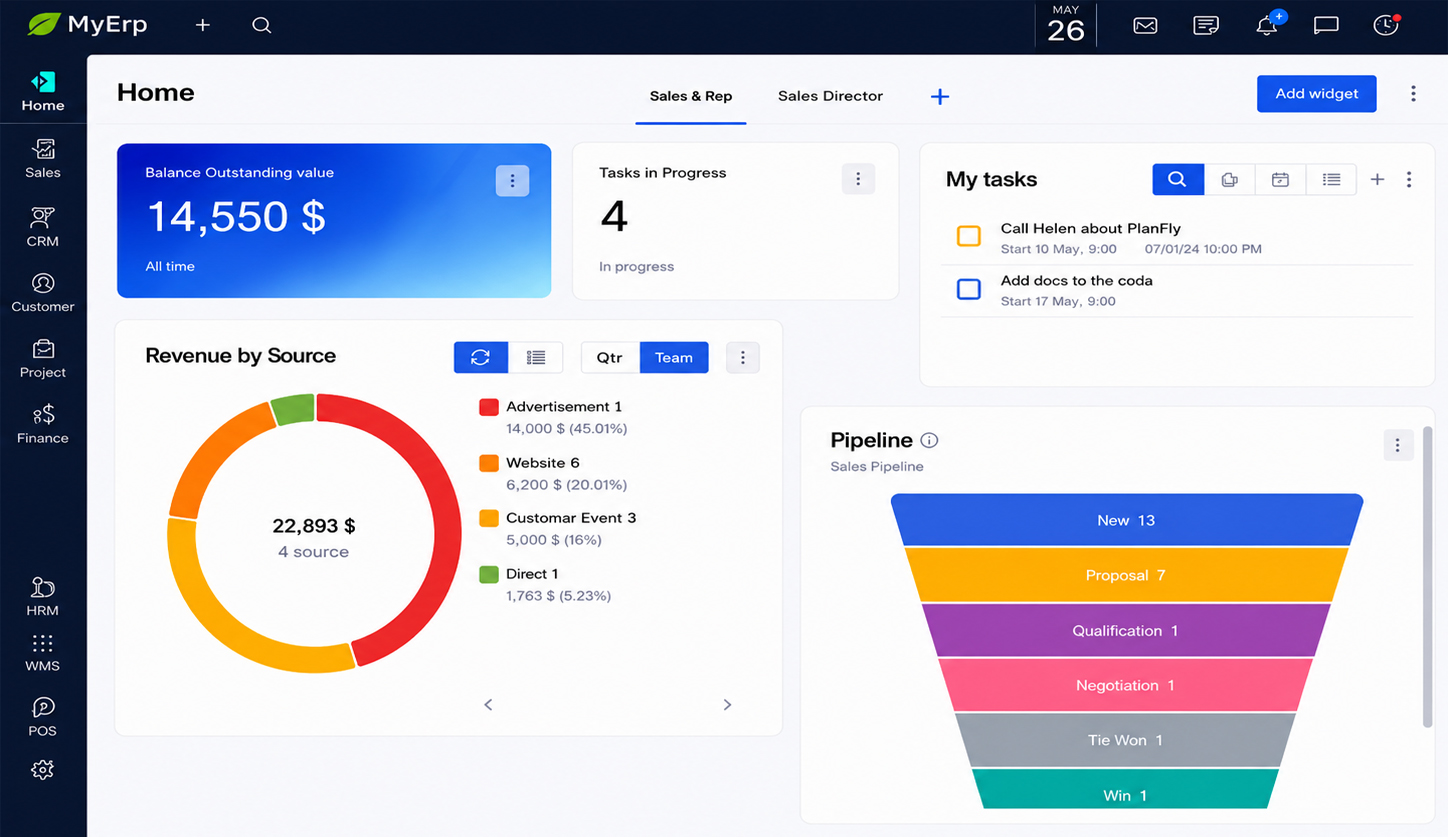1448x837 pixels.
Task: Go to Customer section in sidebar
Action: (x=43, y=293)
